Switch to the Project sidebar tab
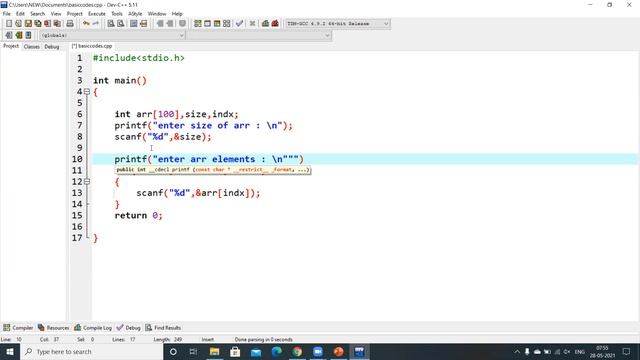The image size is (640, 360). 11,46
